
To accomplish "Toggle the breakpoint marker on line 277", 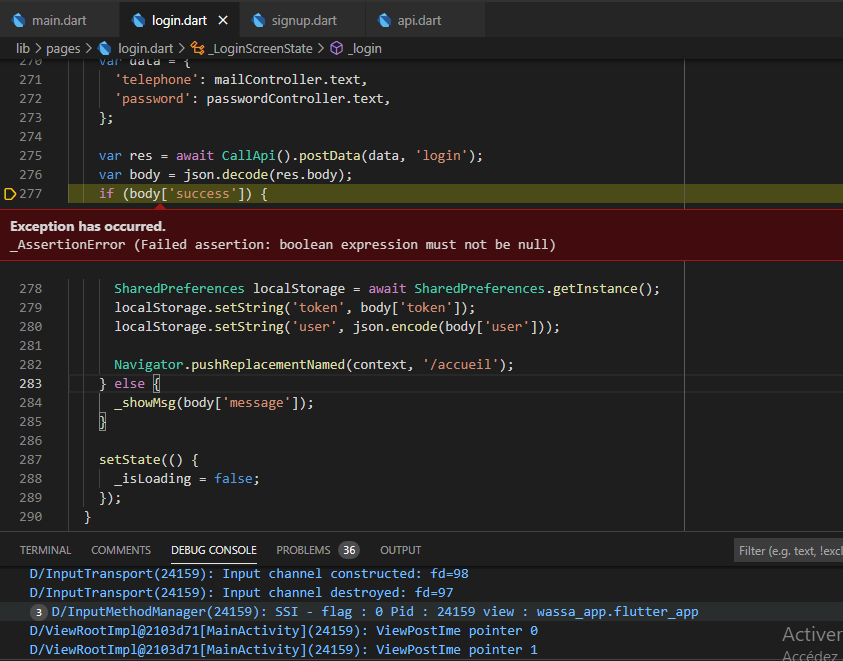I will [x=8, y=193].
